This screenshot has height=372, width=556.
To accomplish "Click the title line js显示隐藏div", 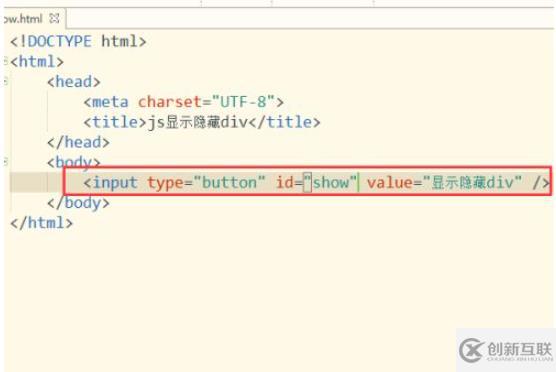I will point(202,122).
